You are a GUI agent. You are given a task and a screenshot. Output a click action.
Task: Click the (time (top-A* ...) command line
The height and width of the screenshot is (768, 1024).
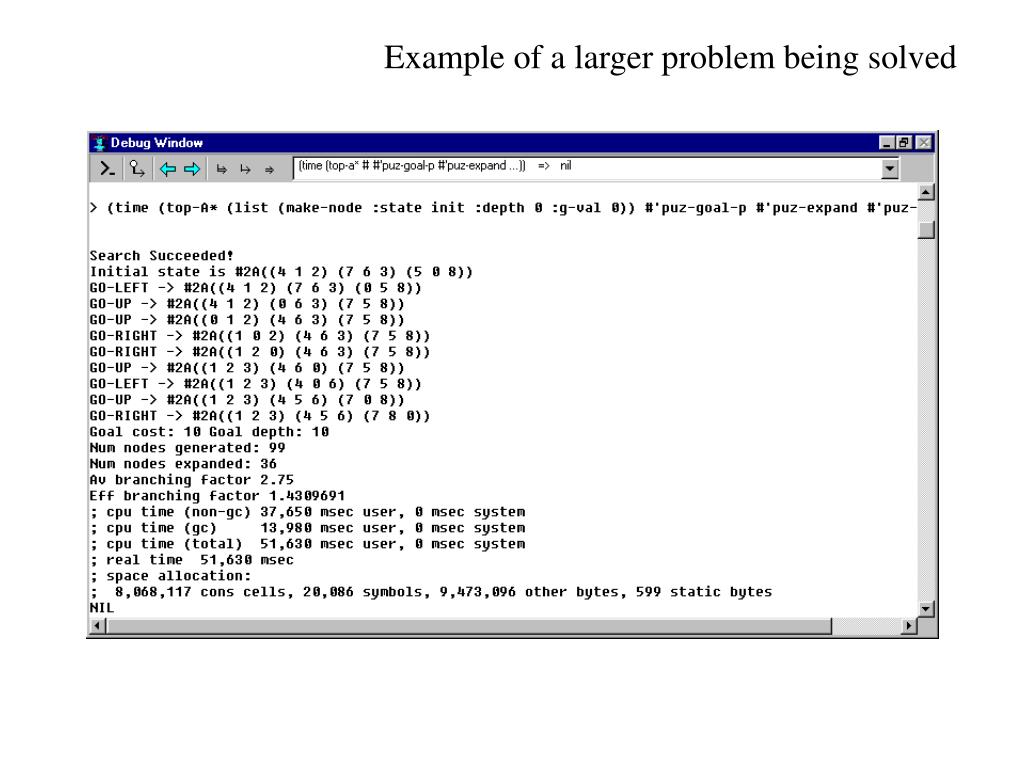tap(503, 208)
